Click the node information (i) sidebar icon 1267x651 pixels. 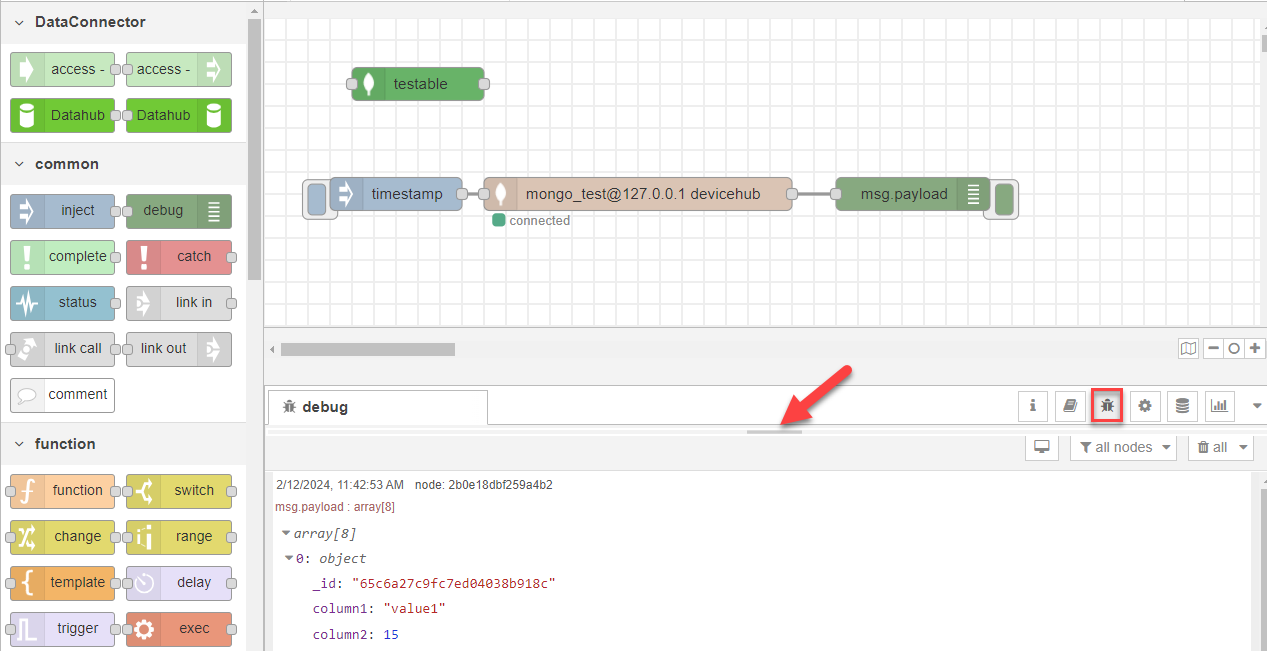1033,406
